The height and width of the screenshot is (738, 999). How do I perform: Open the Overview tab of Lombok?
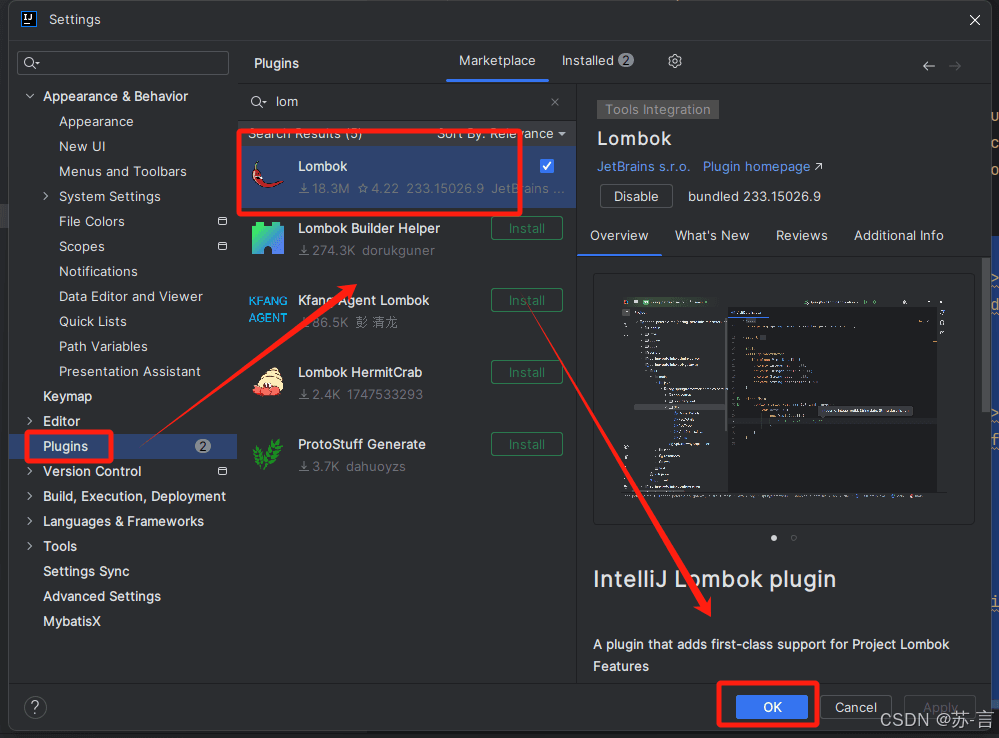click(619, 236)
